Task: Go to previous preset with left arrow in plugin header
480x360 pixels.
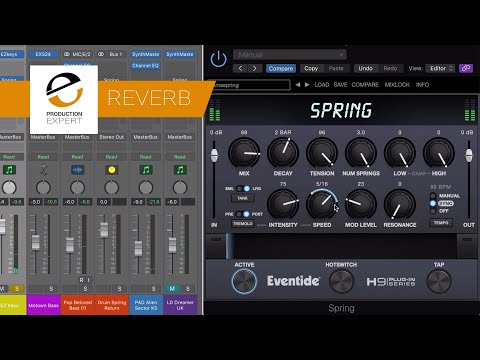Action: 241,68
